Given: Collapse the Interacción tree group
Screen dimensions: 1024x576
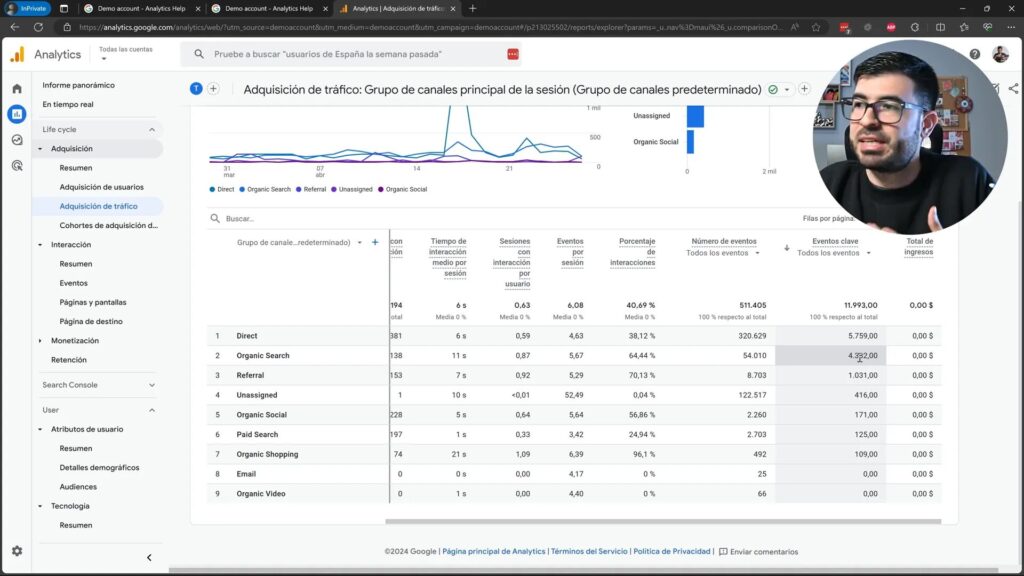Looking at the screenshot, I should click(40, 245).
